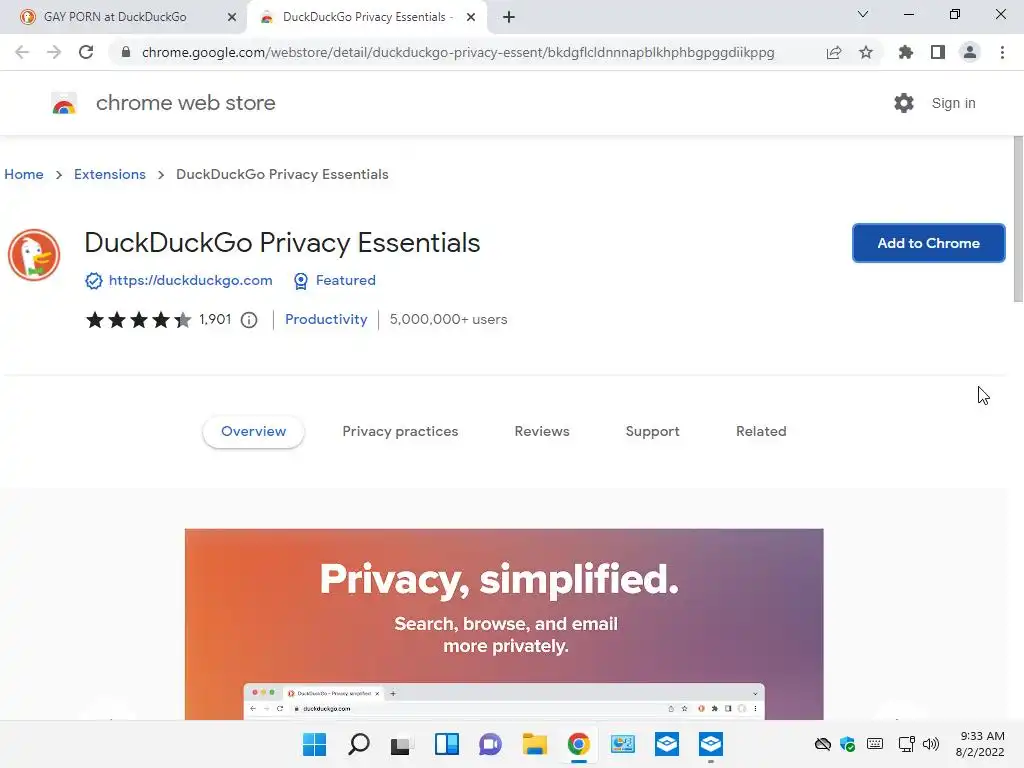
Task: Open the Productivity category link
Action: coord(326,319)
